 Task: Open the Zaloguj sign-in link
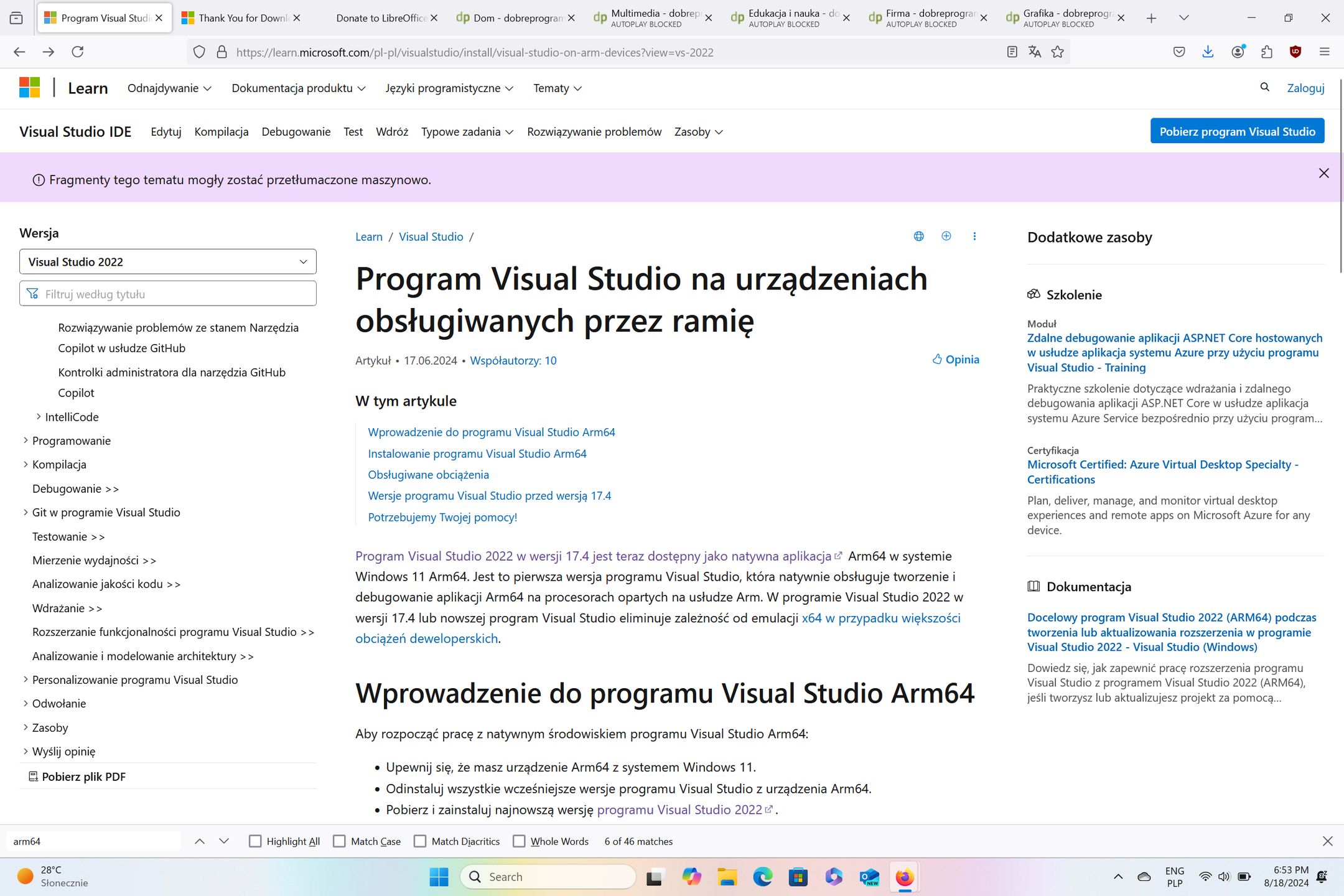pyautogui.click(x=1305, y=88)
